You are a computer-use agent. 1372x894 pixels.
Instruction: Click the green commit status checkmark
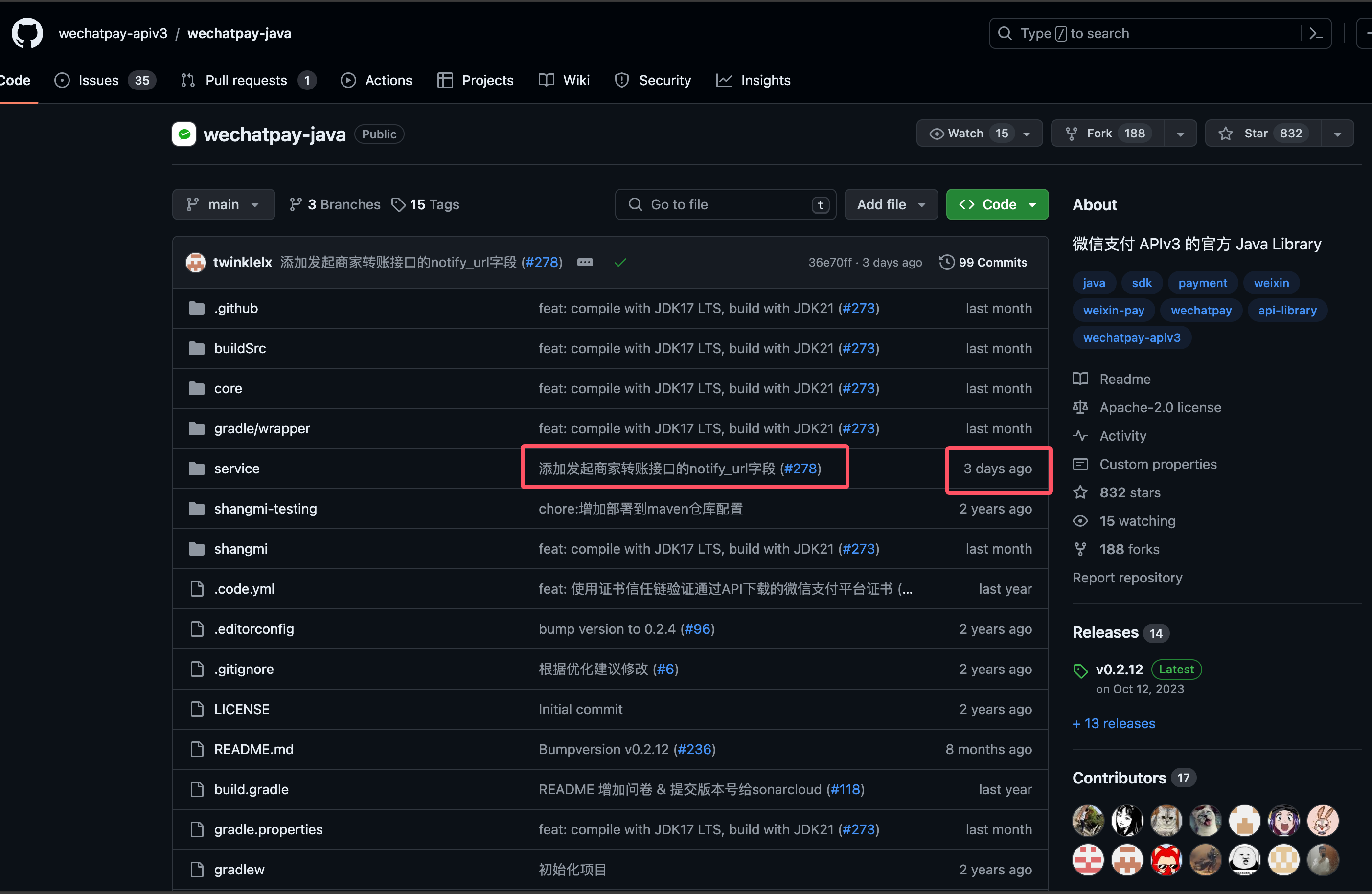click(x=620, y=263)
